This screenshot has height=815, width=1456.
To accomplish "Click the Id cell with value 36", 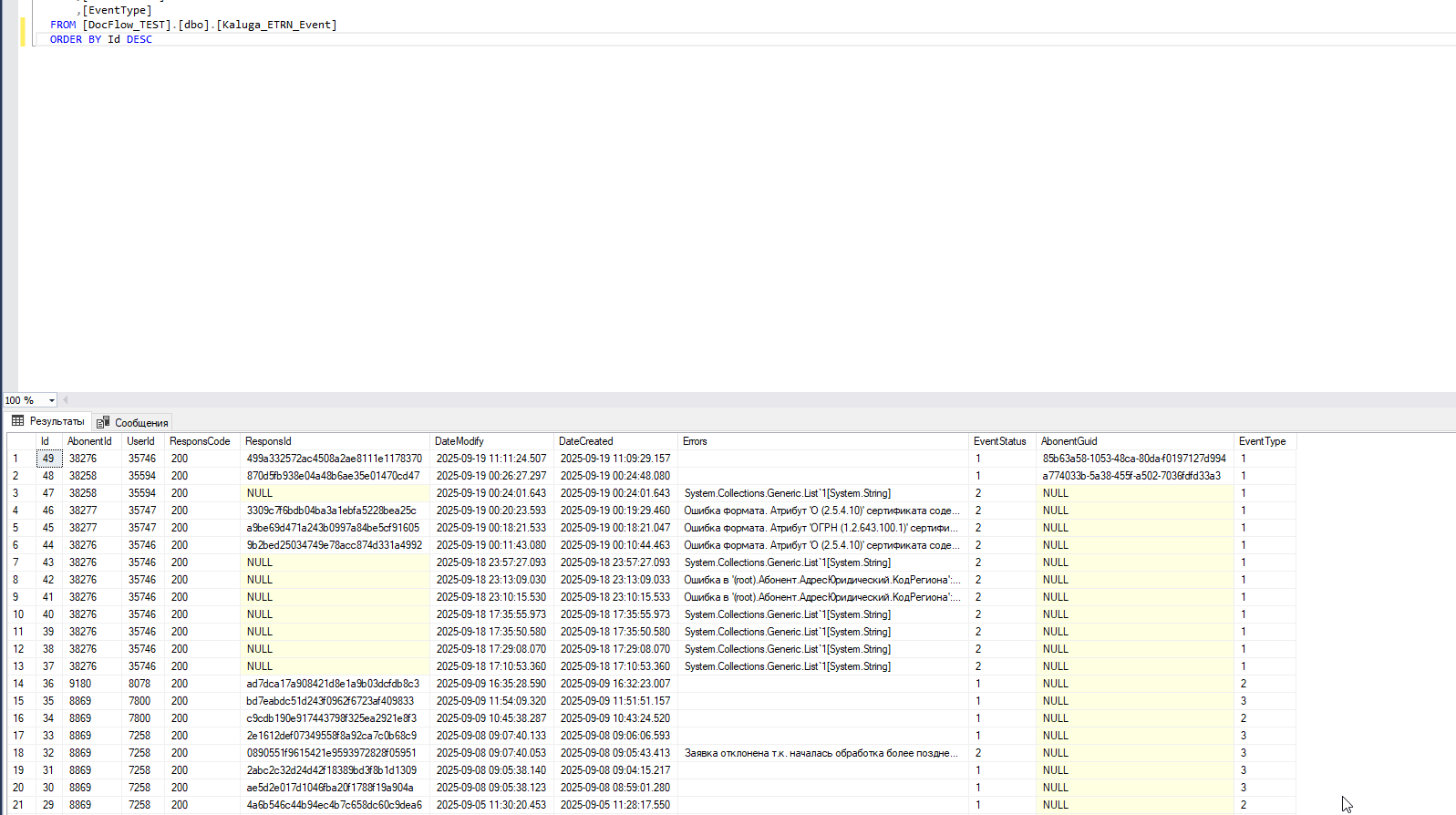I will coord(49,684).
